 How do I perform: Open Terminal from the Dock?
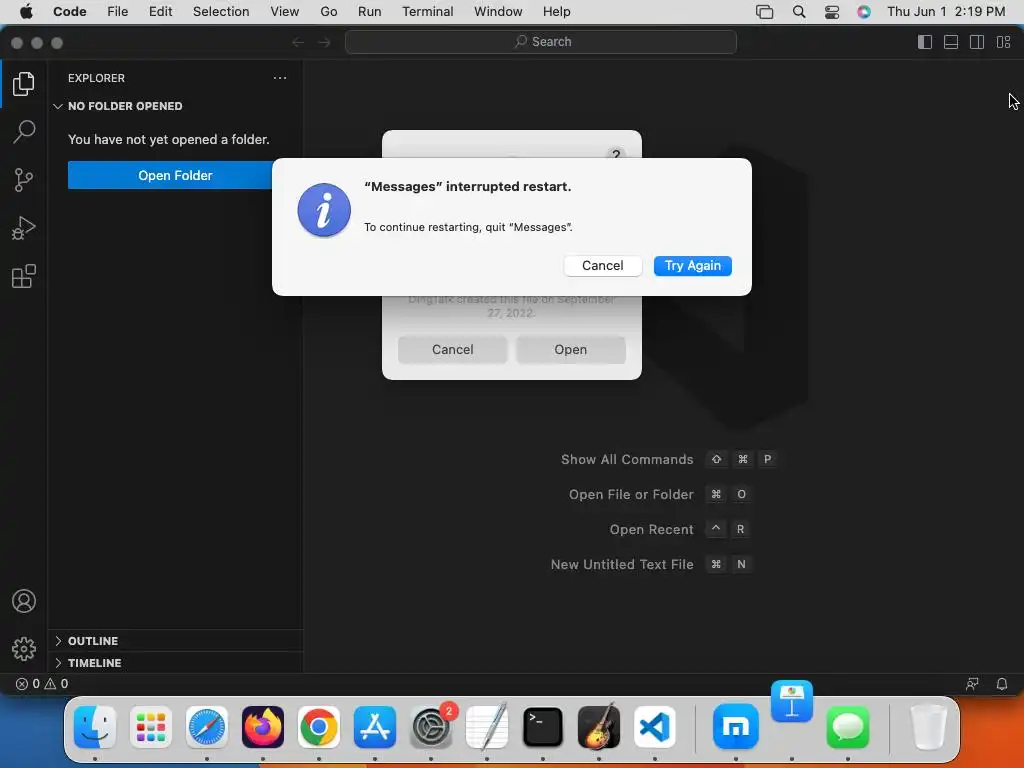click(543, 727)
